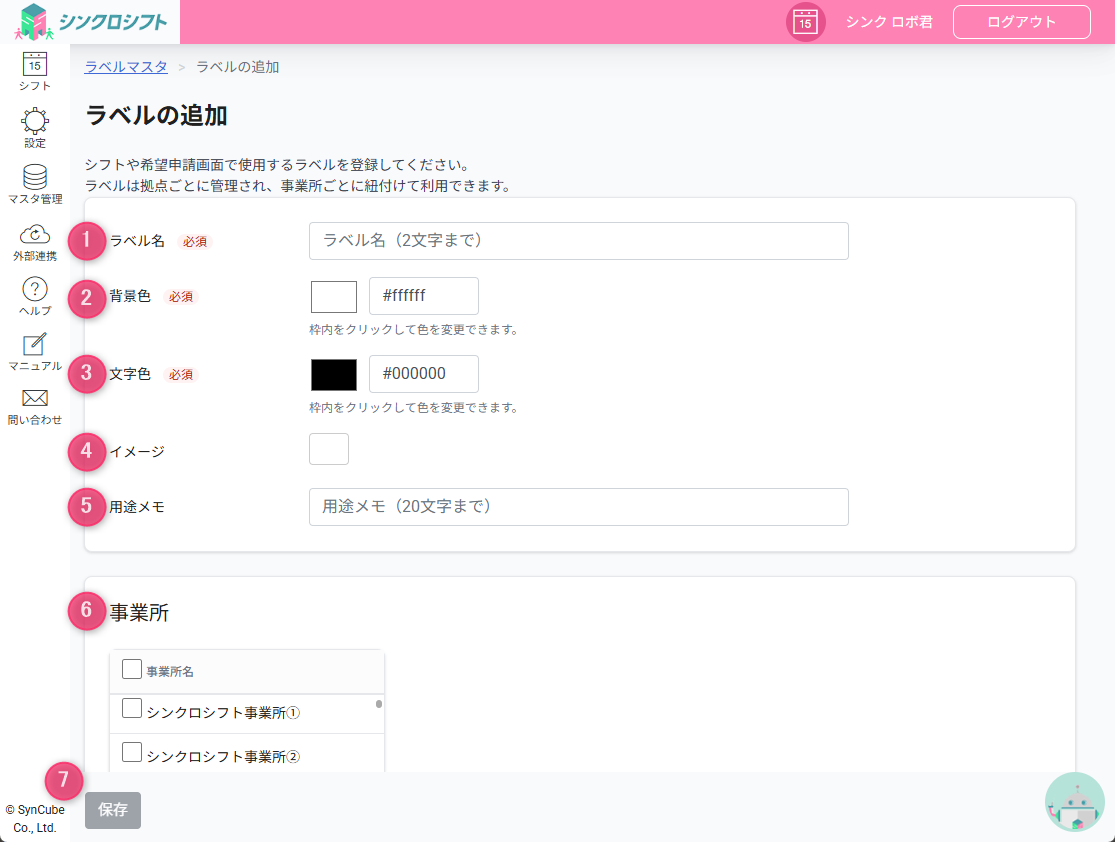Click the robot chat assistant icon
The height and width of the screenshot is (842, 1115).
(x=1075, y=802)
